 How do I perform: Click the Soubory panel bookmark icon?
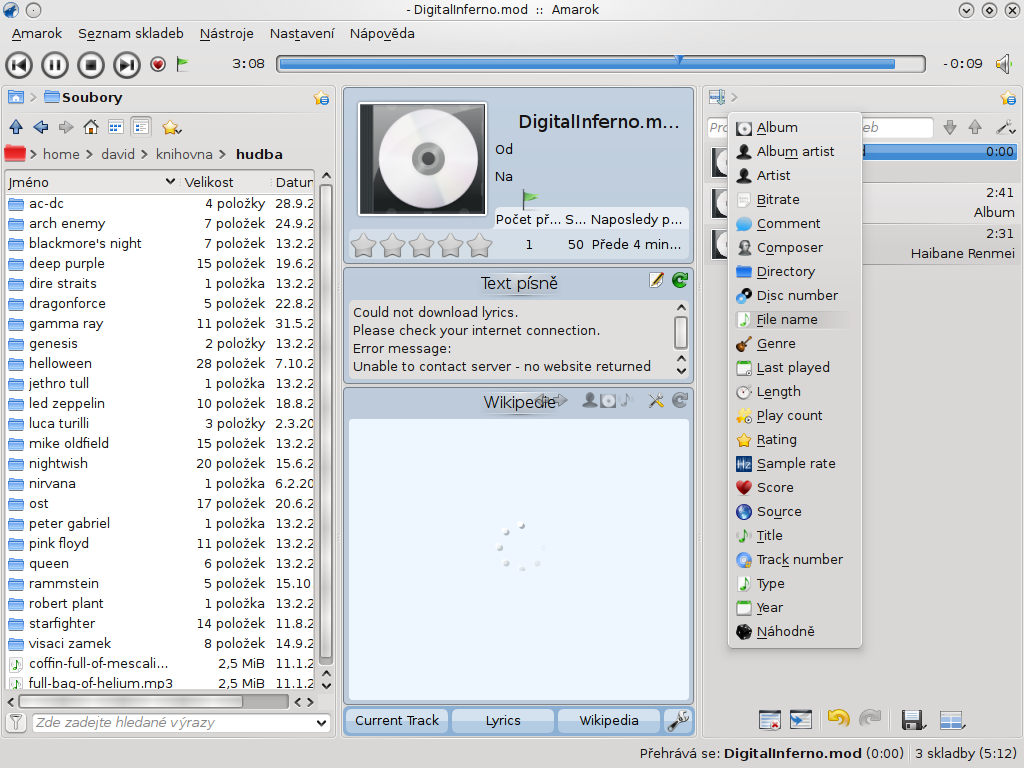[321, 98]
